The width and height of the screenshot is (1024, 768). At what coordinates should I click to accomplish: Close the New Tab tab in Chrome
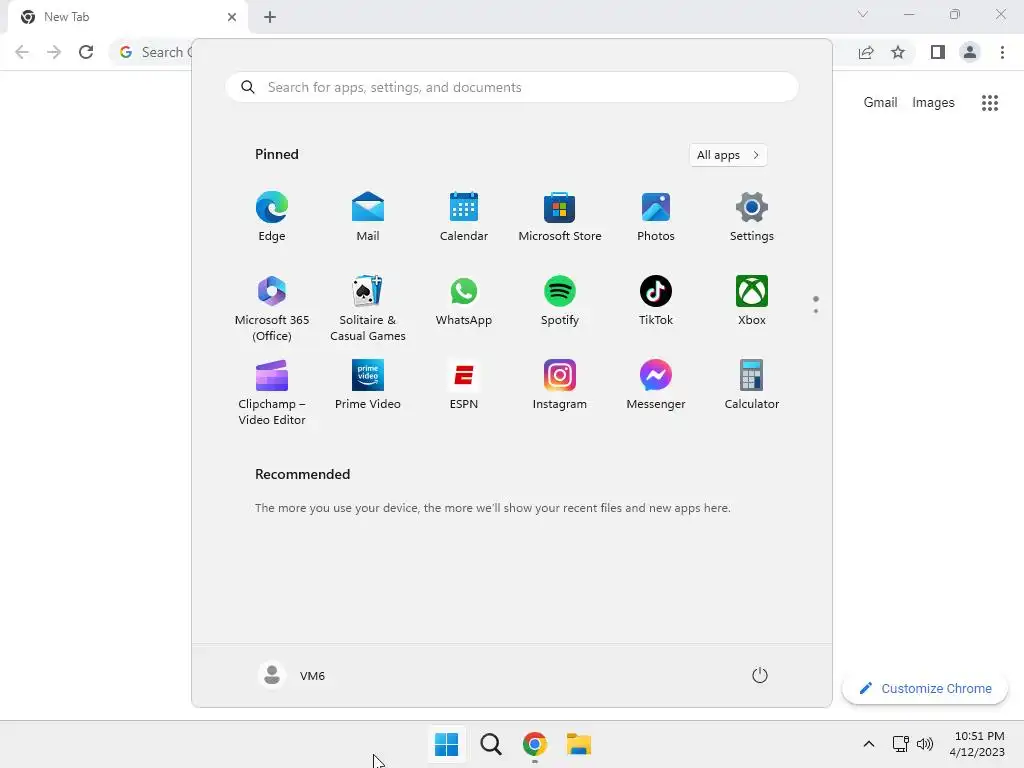coord(232,17)
